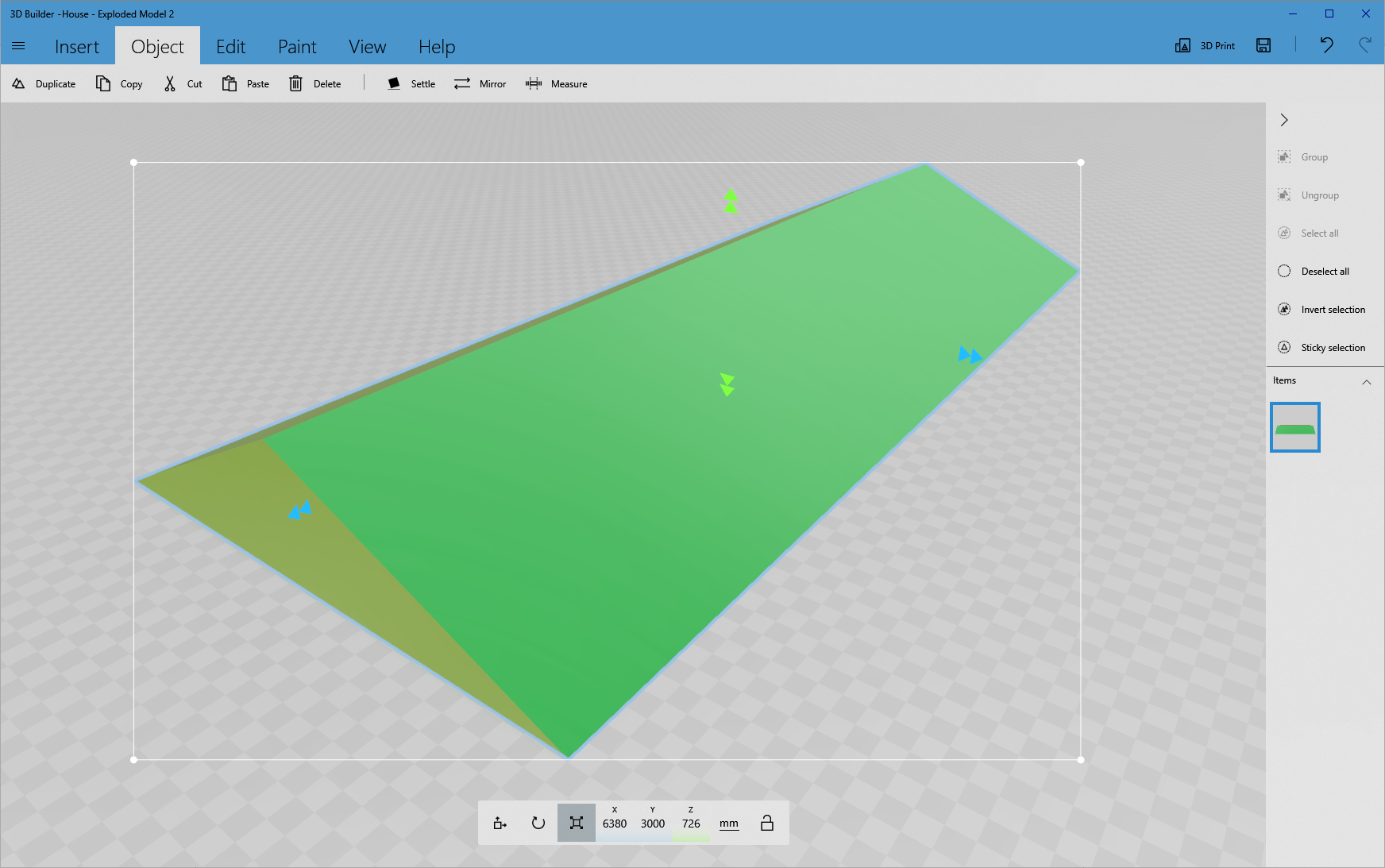The width and height of the screenshot is (1385, 868).
Task: Select the Move tool in bottom toolbar
Action: (500, 823)
